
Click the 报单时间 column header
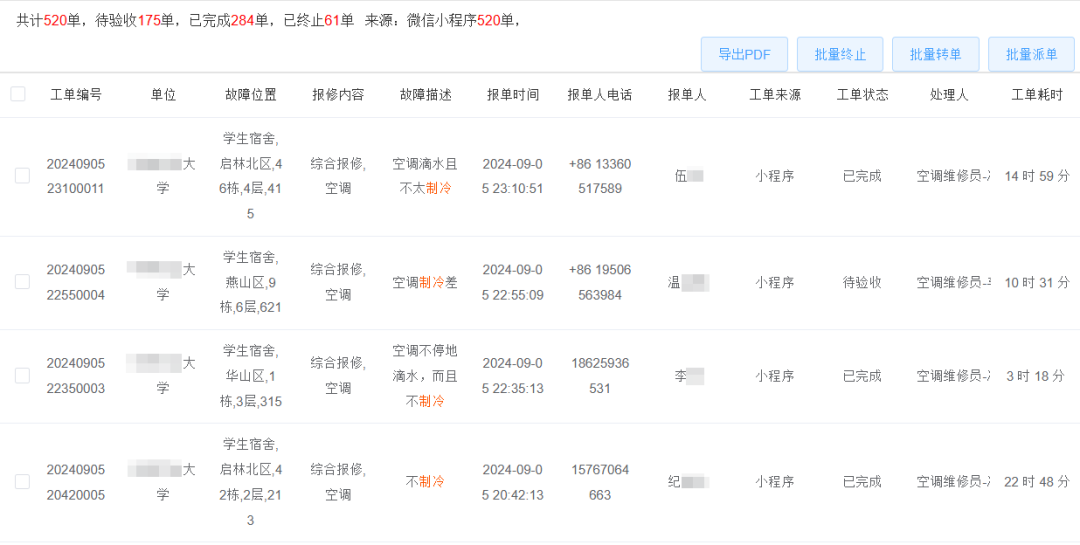point(513,95)
